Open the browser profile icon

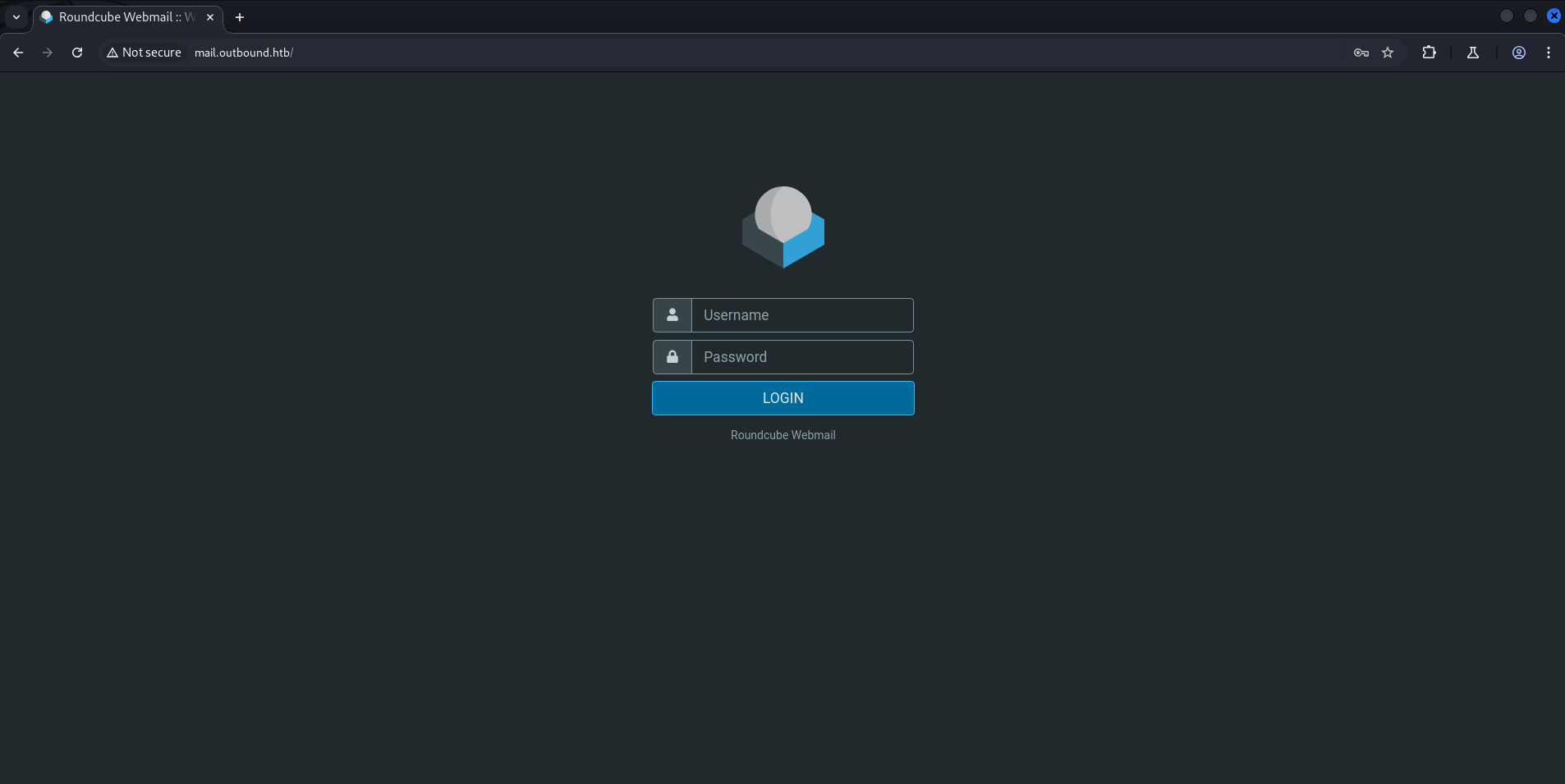click(1519, 53)
